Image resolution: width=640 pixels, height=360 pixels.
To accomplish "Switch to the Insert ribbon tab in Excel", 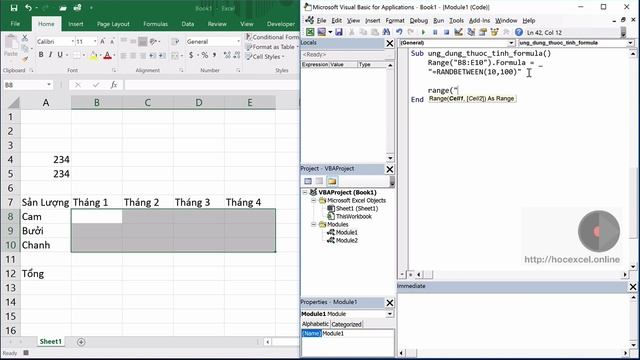I will pyautogui.click(x=76, y=24).
